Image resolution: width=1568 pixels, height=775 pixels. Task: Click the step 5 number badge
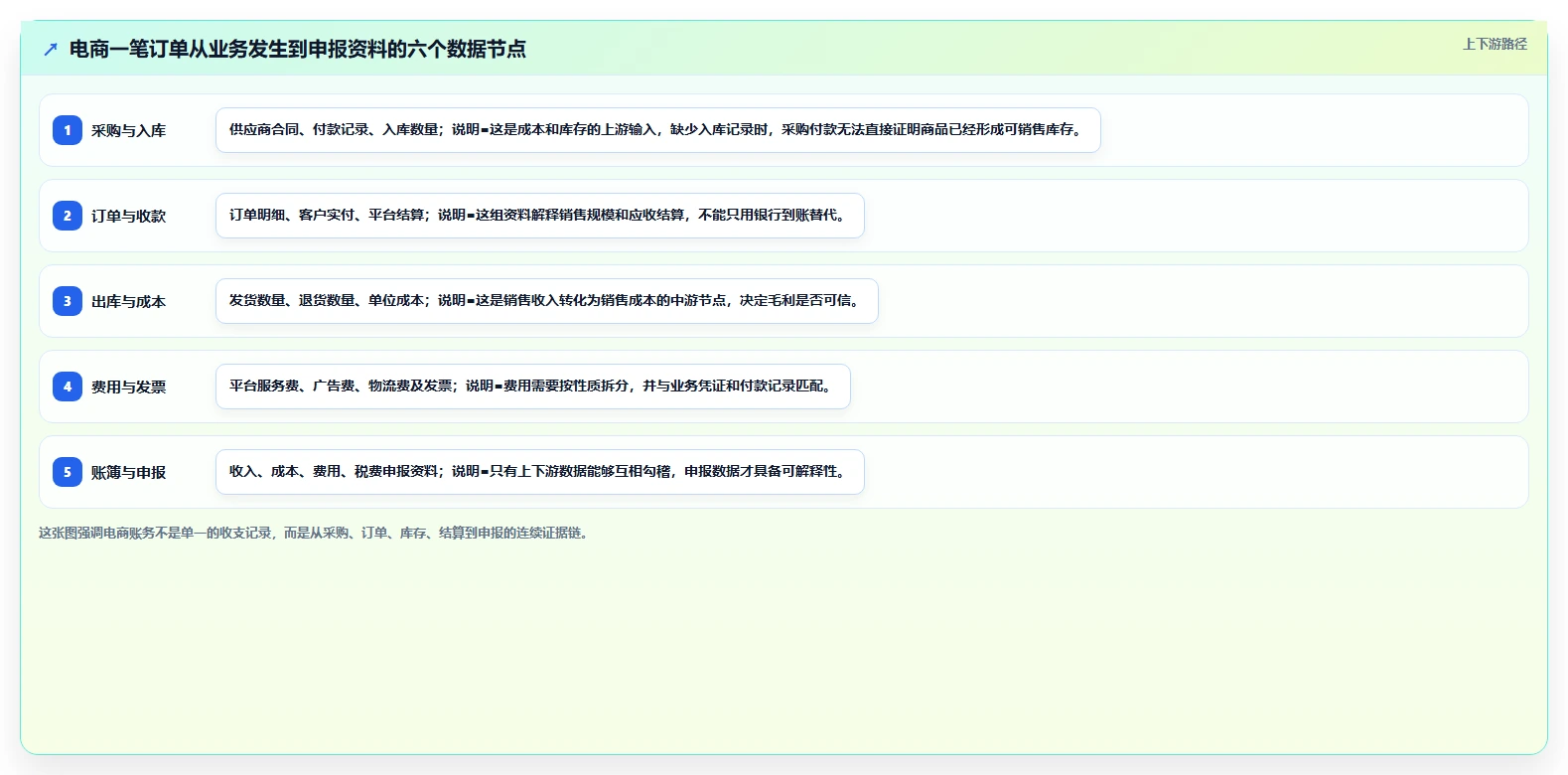coord(68,472)
